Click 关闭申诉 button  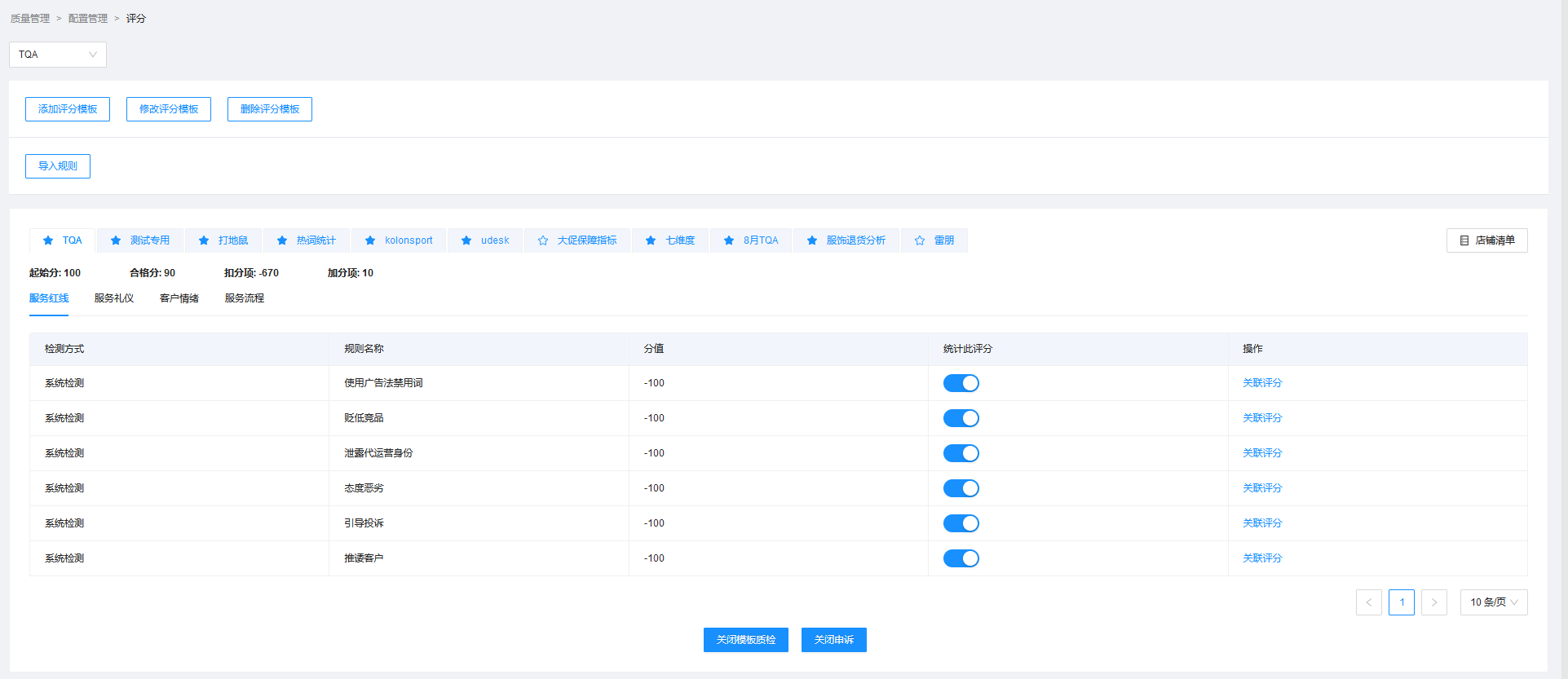tap(834, 640)
